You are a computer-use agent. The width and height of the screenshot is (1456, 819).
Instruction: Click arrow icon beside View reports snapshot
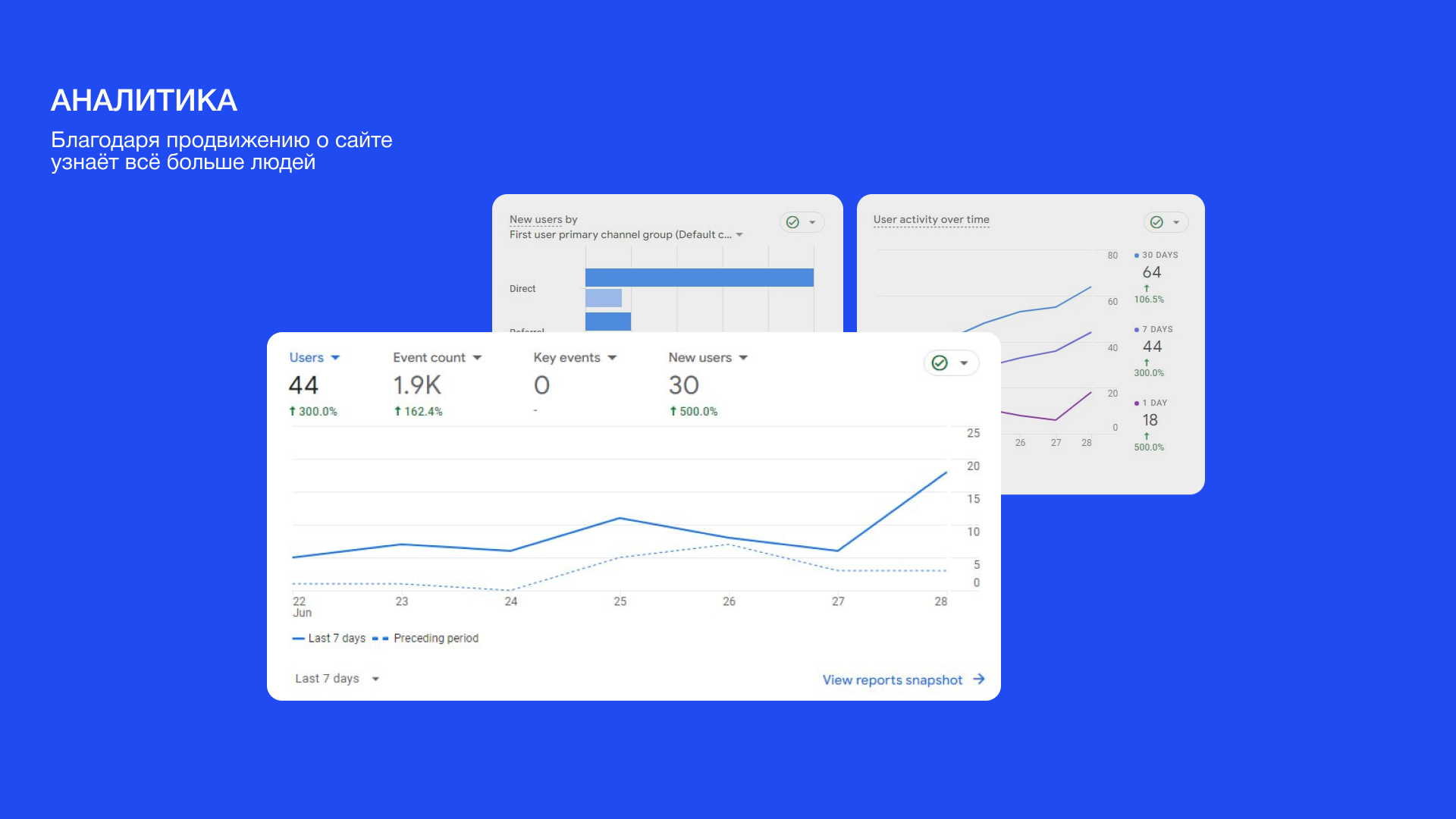coord(979,679)
